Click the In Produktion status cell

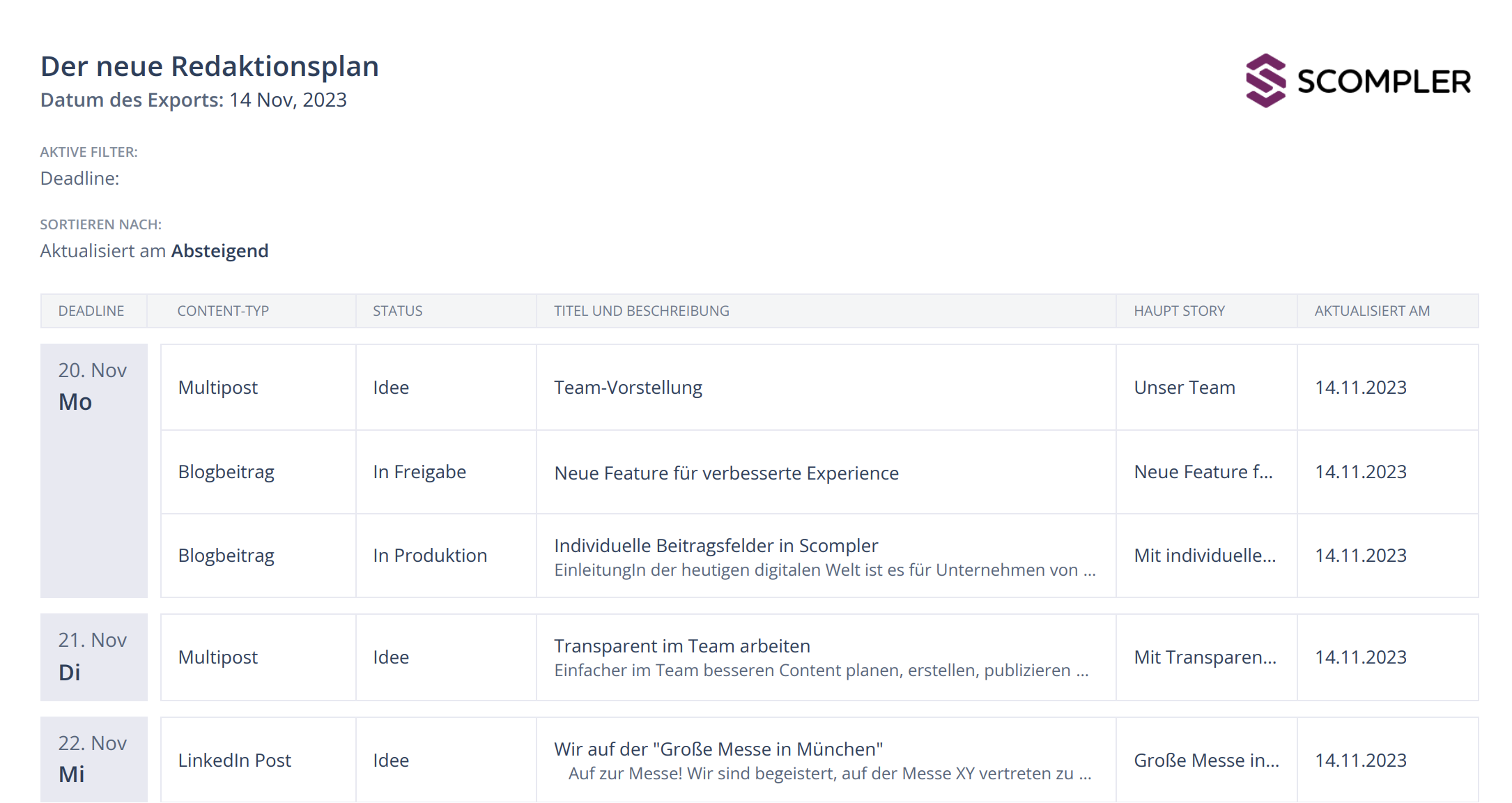[430, 556]
